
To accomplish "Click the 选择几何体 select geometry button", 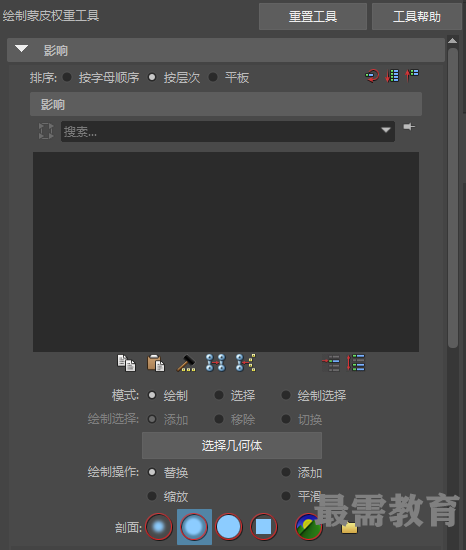I will [232, 445].
